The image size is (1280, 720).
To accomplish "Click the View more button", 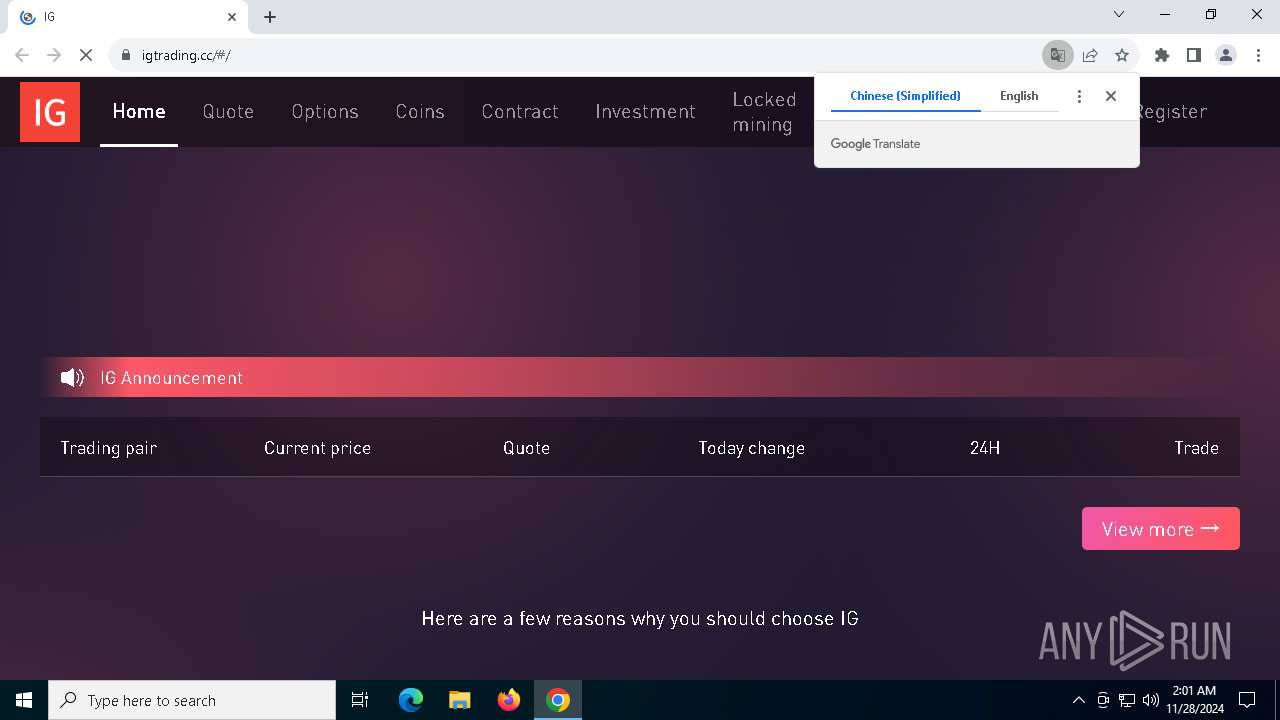I will point(1161,529).
